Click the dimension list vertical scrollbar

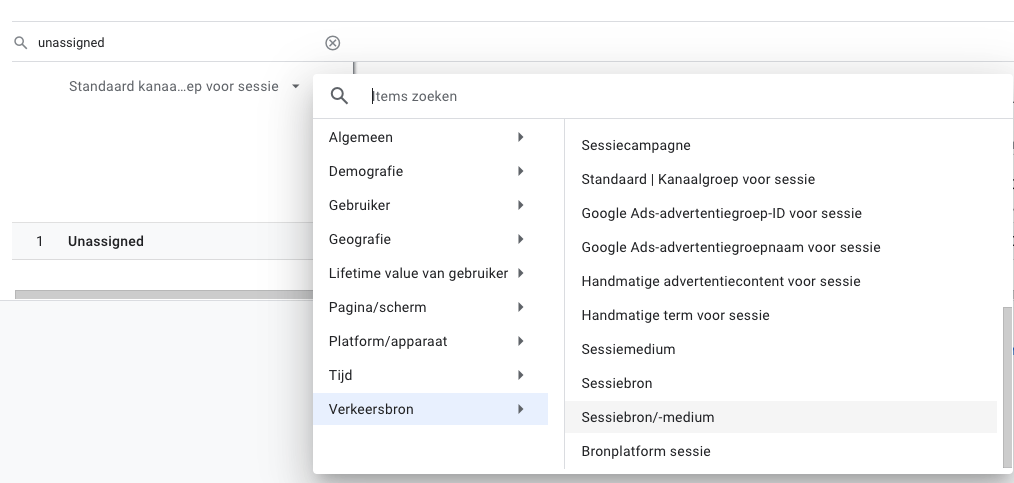pyautogui.click(x=1007, y=385)
